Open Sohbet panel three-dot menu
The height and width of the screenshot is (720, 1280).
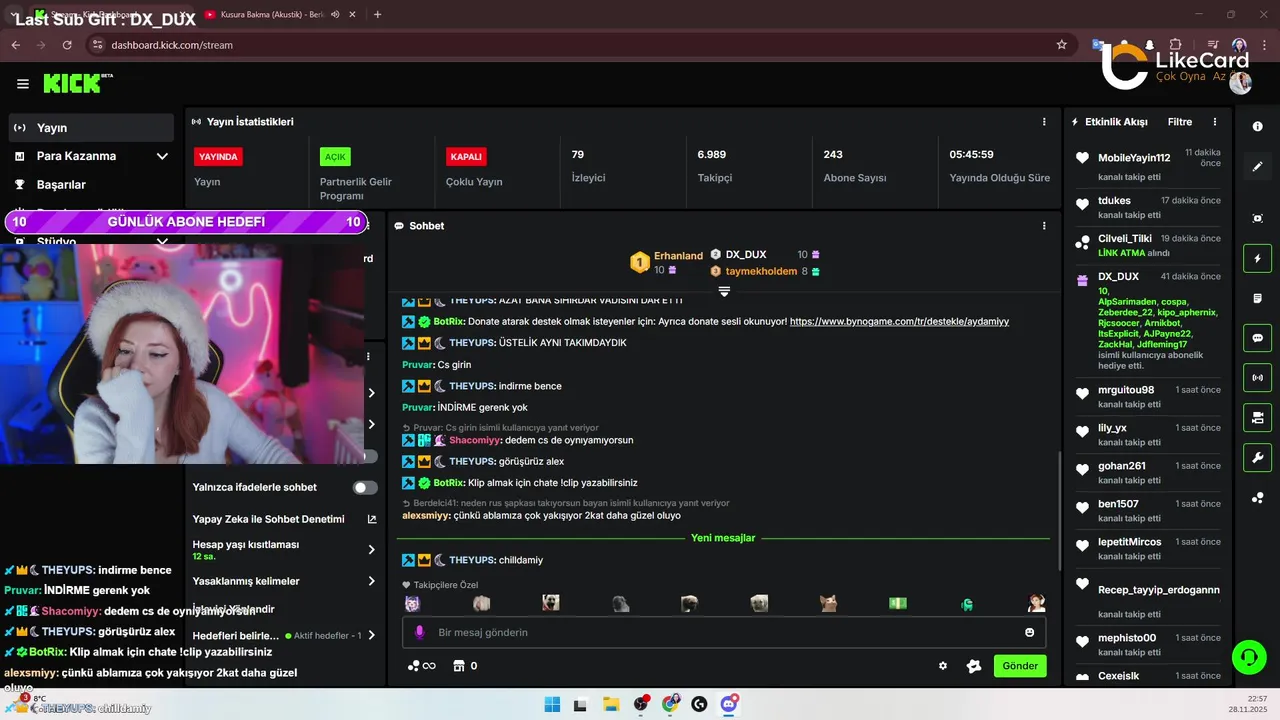pos(1044,226)
